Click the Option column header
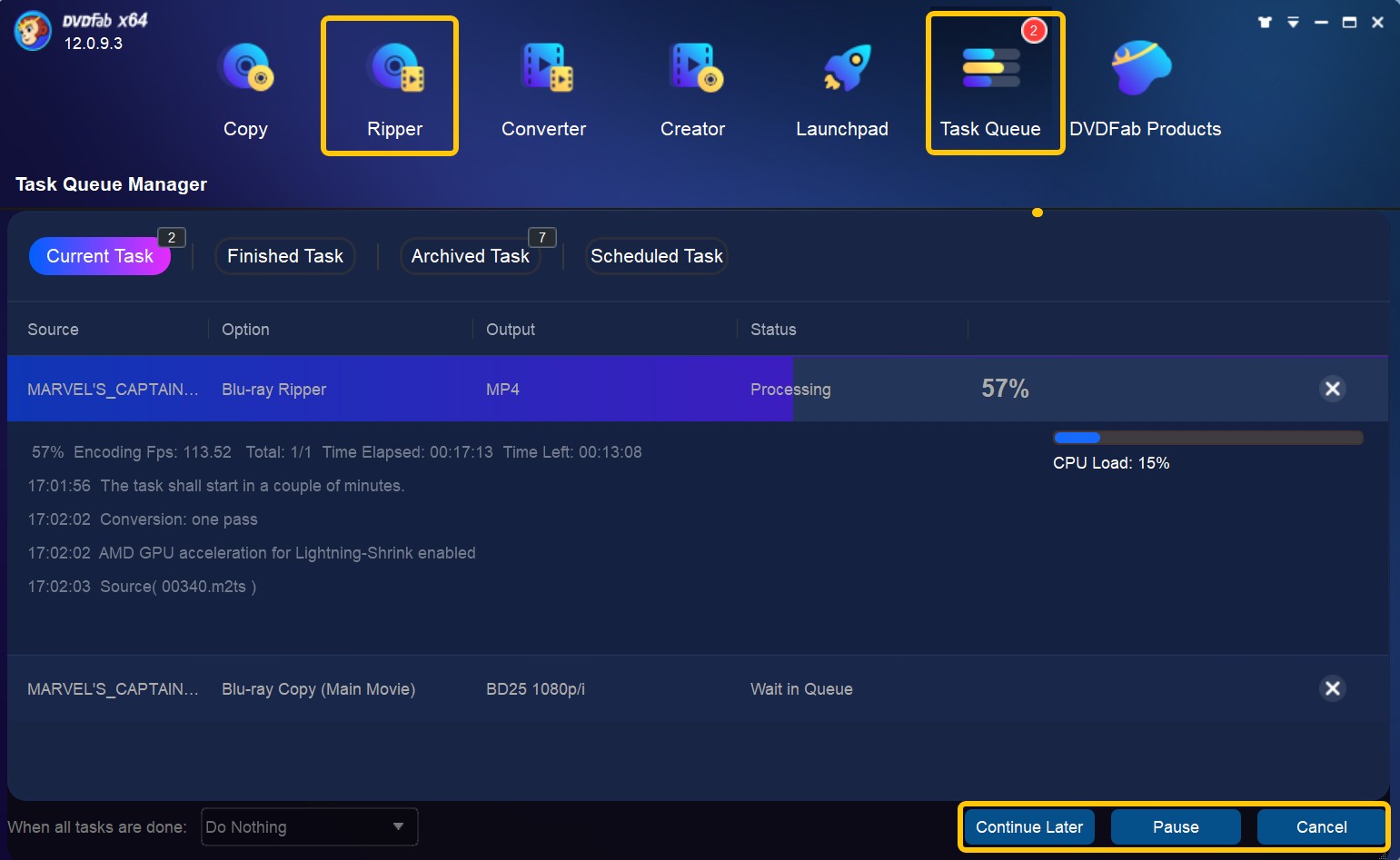This screenshot has width=1400, height=860. click(x=245, y=330)
